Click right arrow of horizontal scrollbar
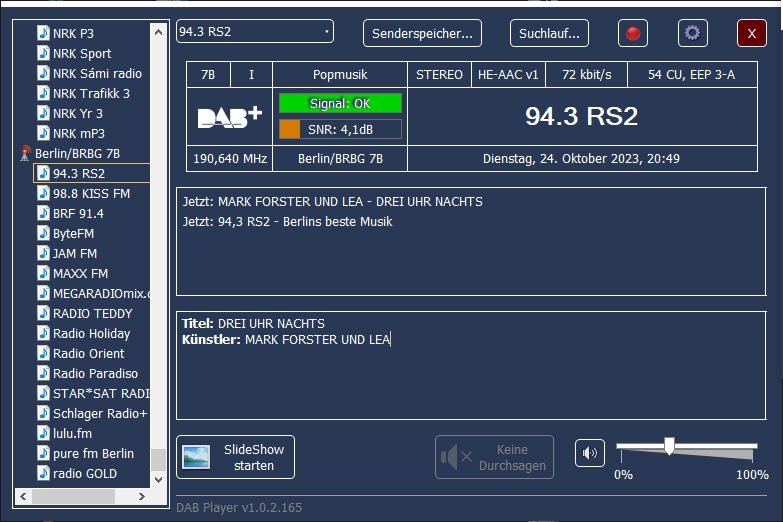This screenshot has width=783, height=522. click(x=142, y=496)
